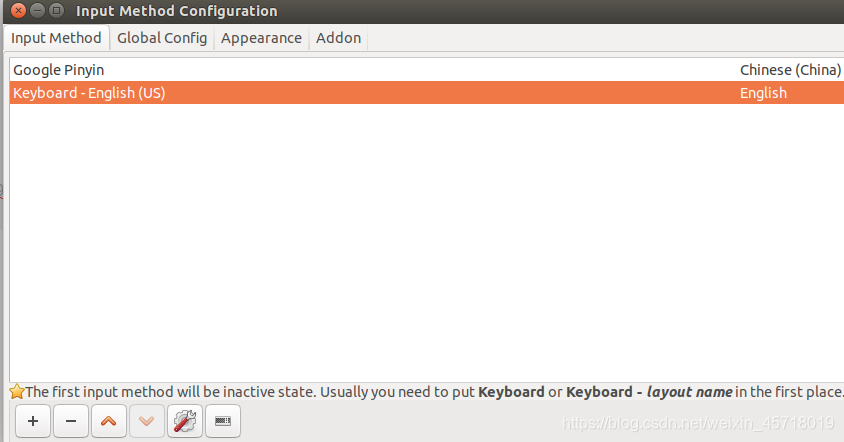Move selected input method down
Image resolution: width=844 pixels, height=442 pixels.
pyautogui.click(x=147, y=421)
